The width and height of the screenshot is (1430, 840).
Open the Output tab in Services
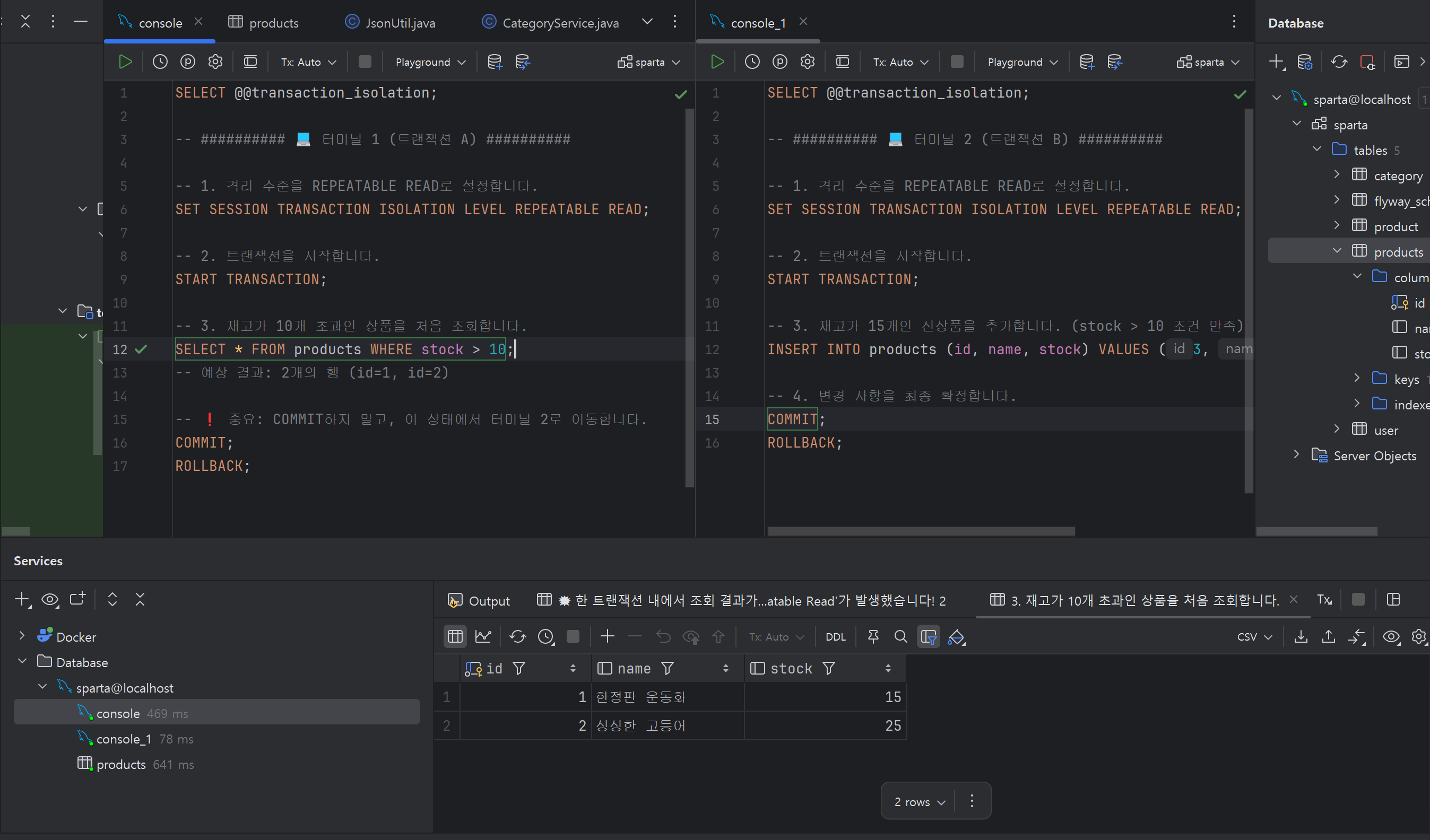pos(479,601)
